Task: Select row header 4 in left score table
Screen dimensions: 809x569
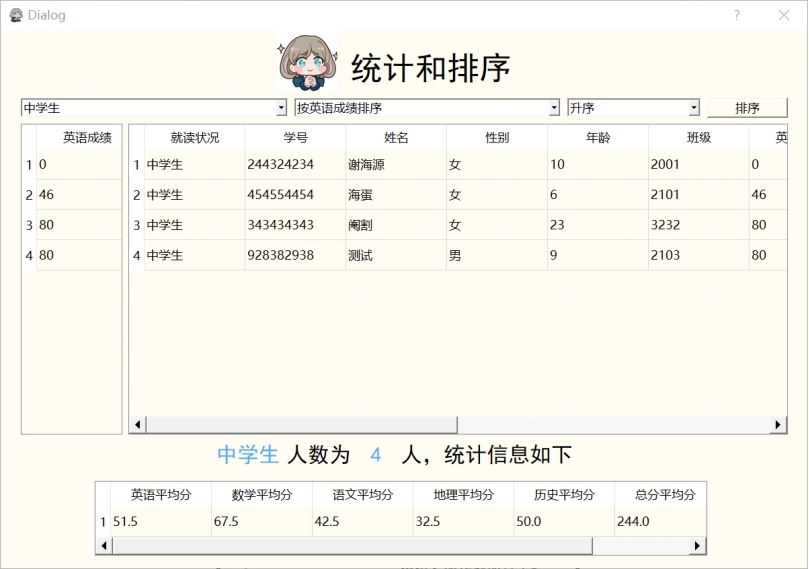Action: pos(29,255)
